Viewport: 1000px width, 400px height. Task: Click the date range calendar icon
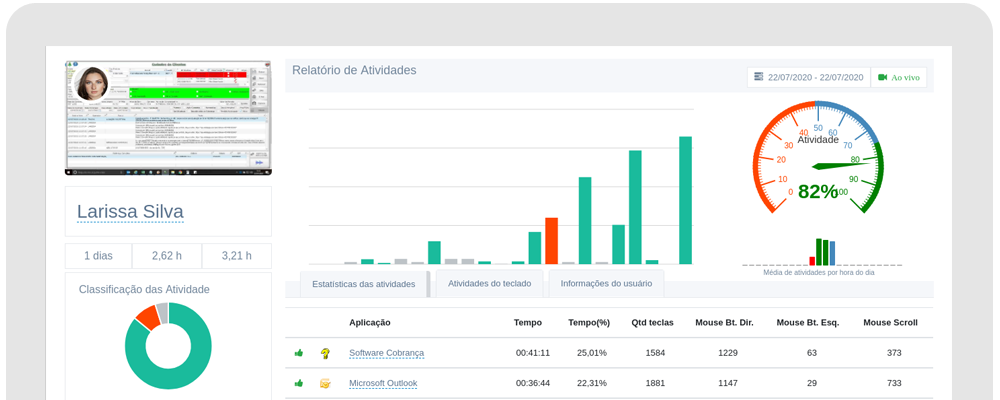click(758, 77)
